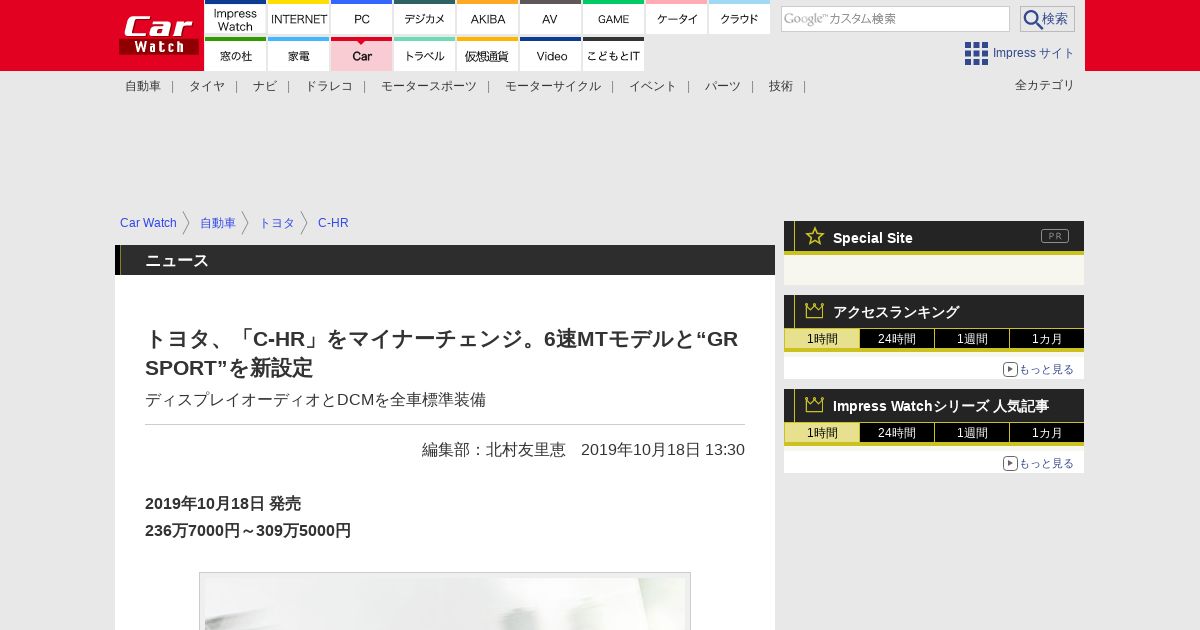Open the 仮想通貨 Watch tab
Screen dimensions: 1200x630
(x=487, y=55)
